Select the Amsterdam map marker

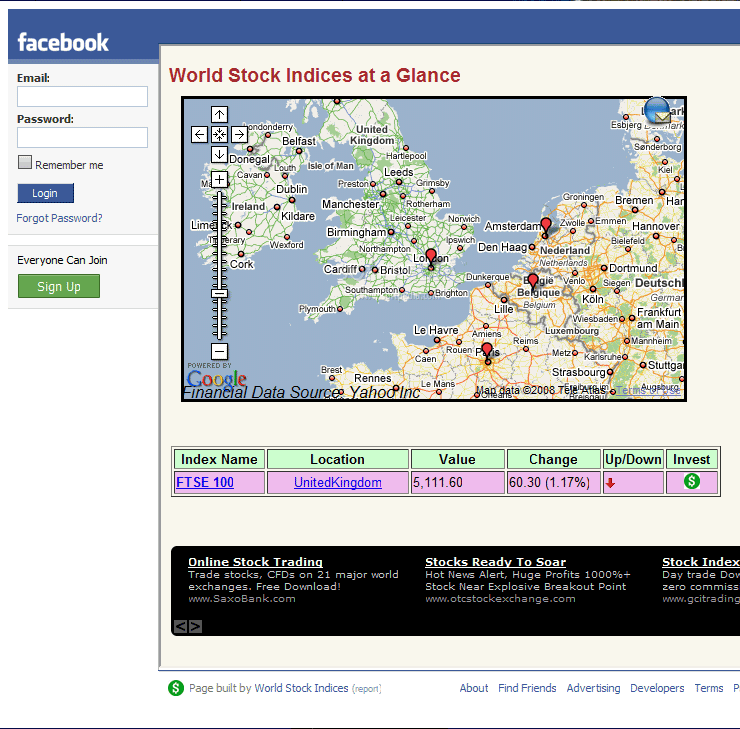pyautogui.click(x=546, y=227)
